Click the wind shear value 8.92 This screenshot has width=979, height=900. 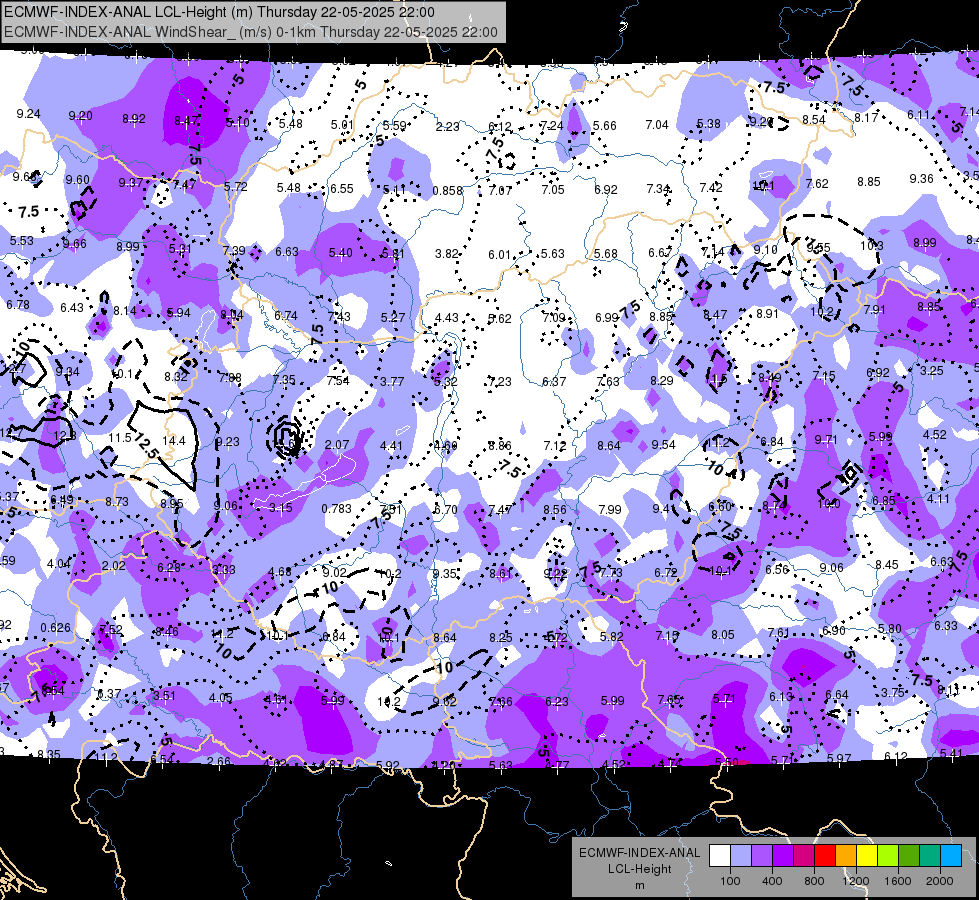pyautogui.click(x=134, y=119)
